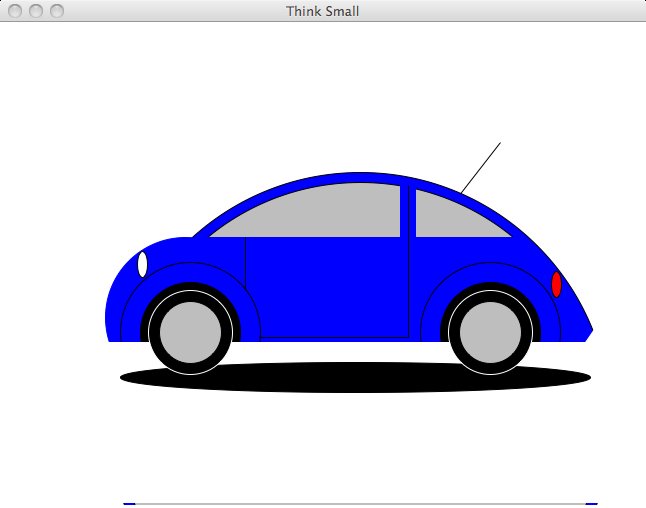This screenshot has height=508, width=646.
Task: Close the Think Small window
Action: coord(15,11)
